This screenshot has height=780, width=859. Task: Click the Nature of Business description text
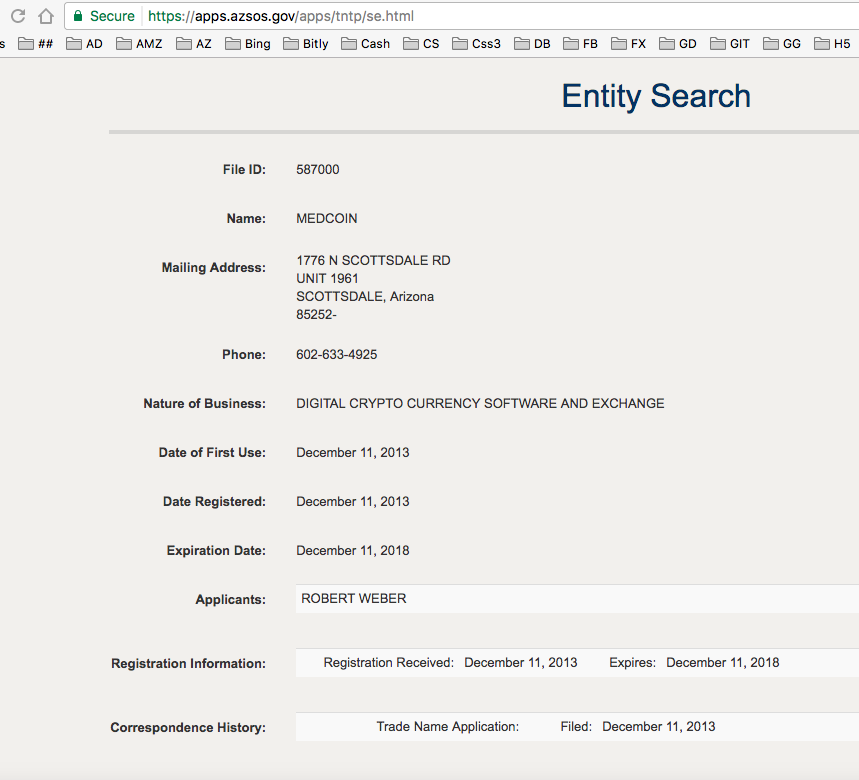tap(480, 404)
